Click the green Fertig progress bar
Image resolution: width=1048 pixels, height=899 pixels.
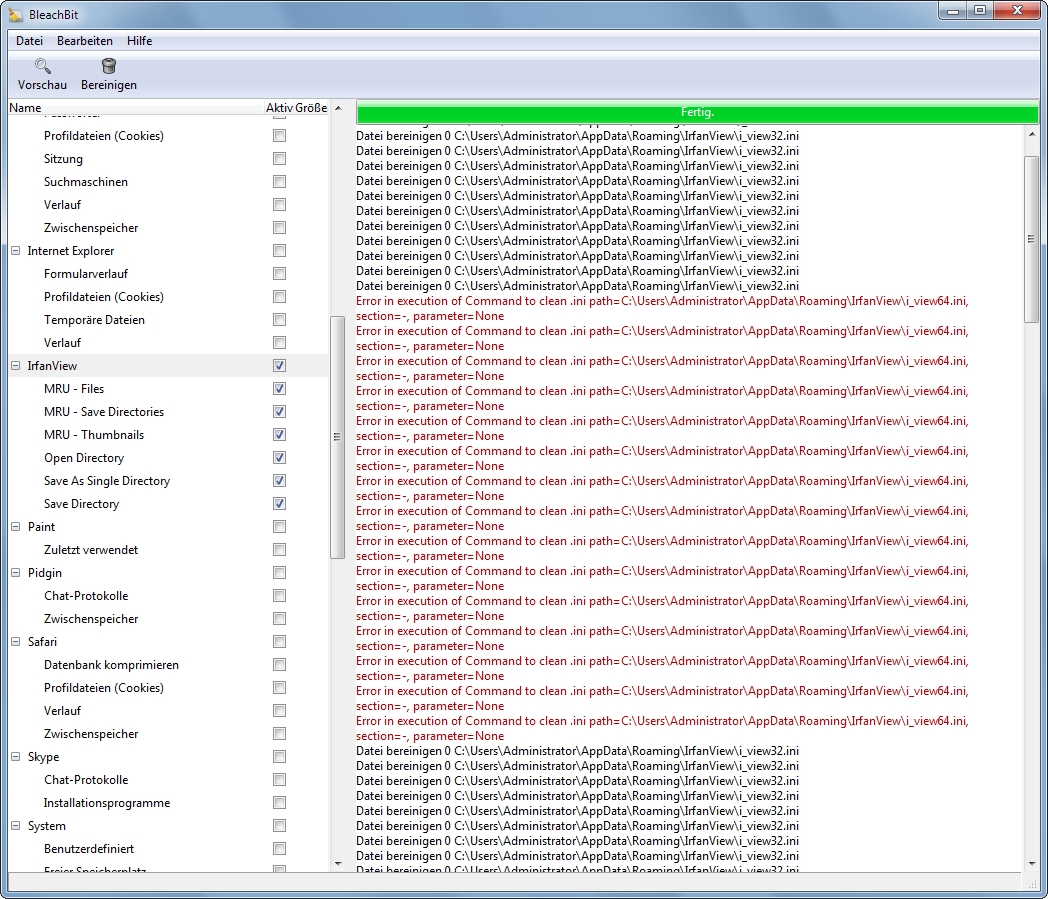point(697,112)
